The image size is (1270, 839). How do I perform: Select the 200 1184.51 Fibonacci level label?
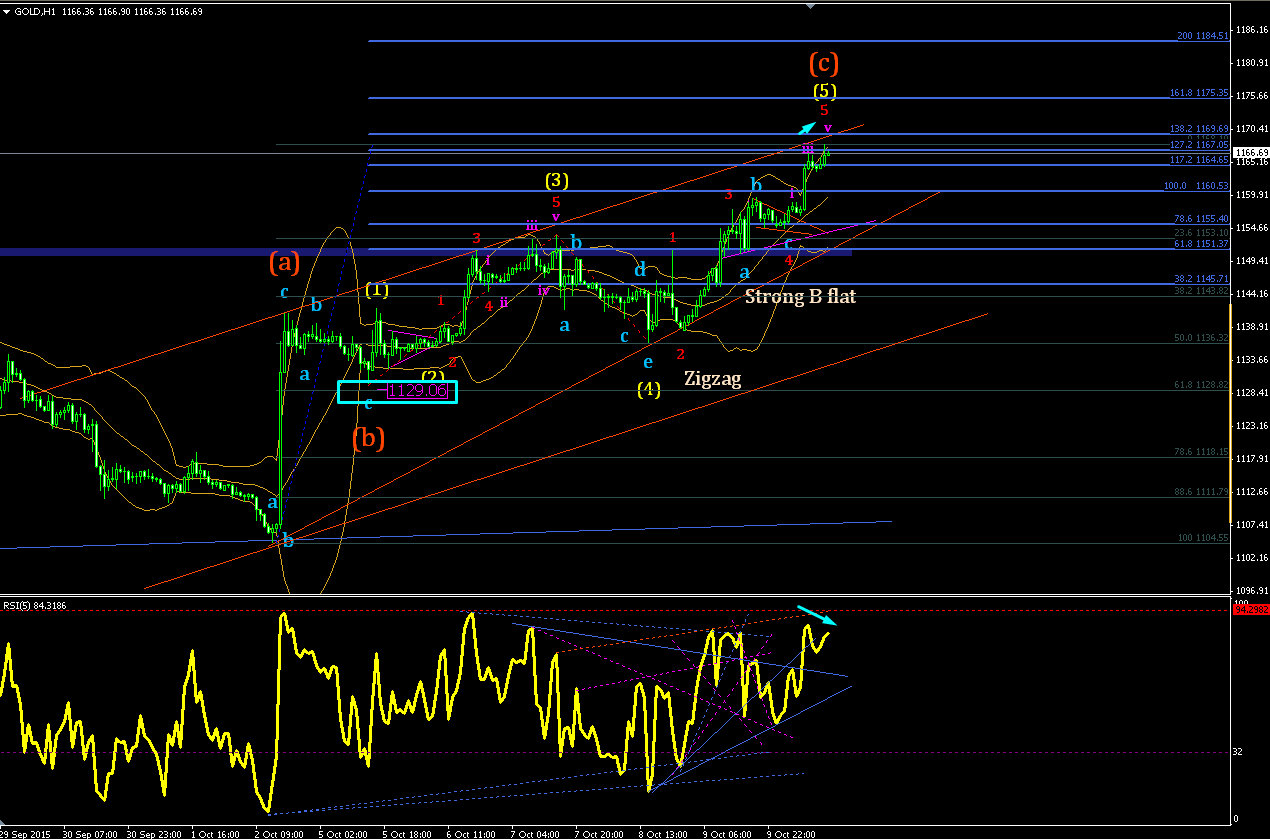[1203, 36]
